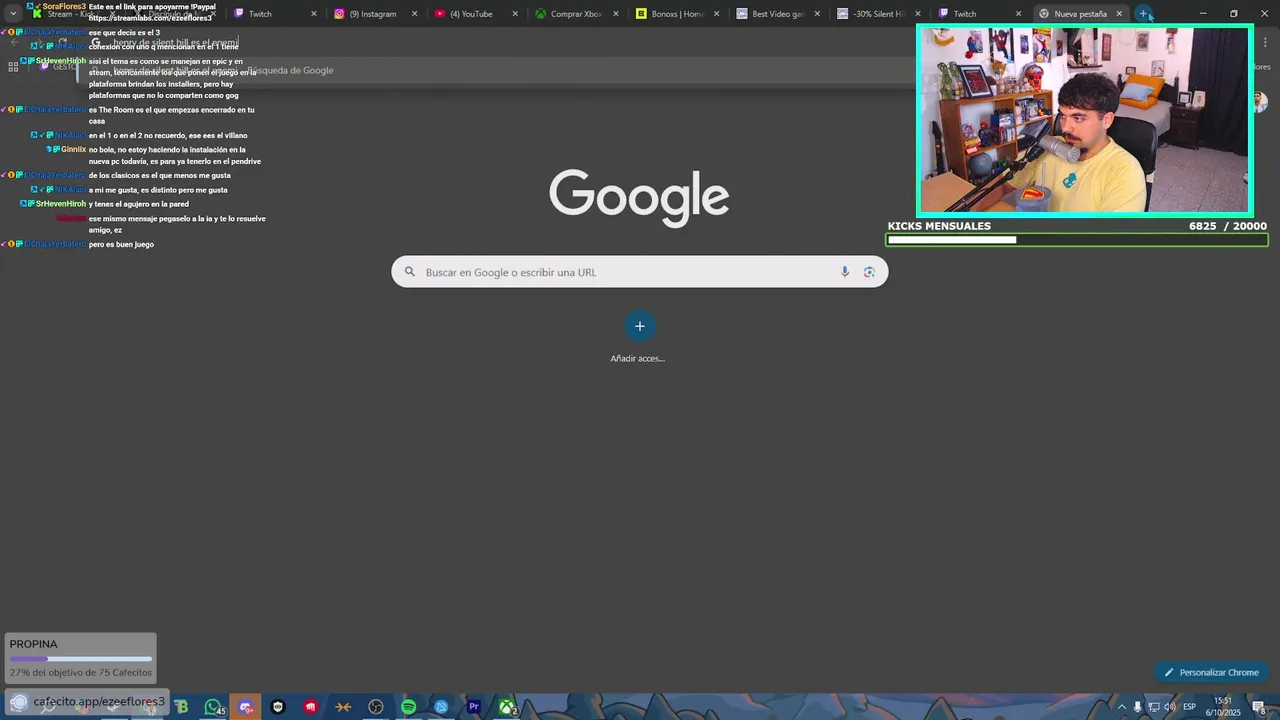Click the Kicks Mensuales progress bar
The height and width of the screenshot is (720, 1280).
(1077, 240)
